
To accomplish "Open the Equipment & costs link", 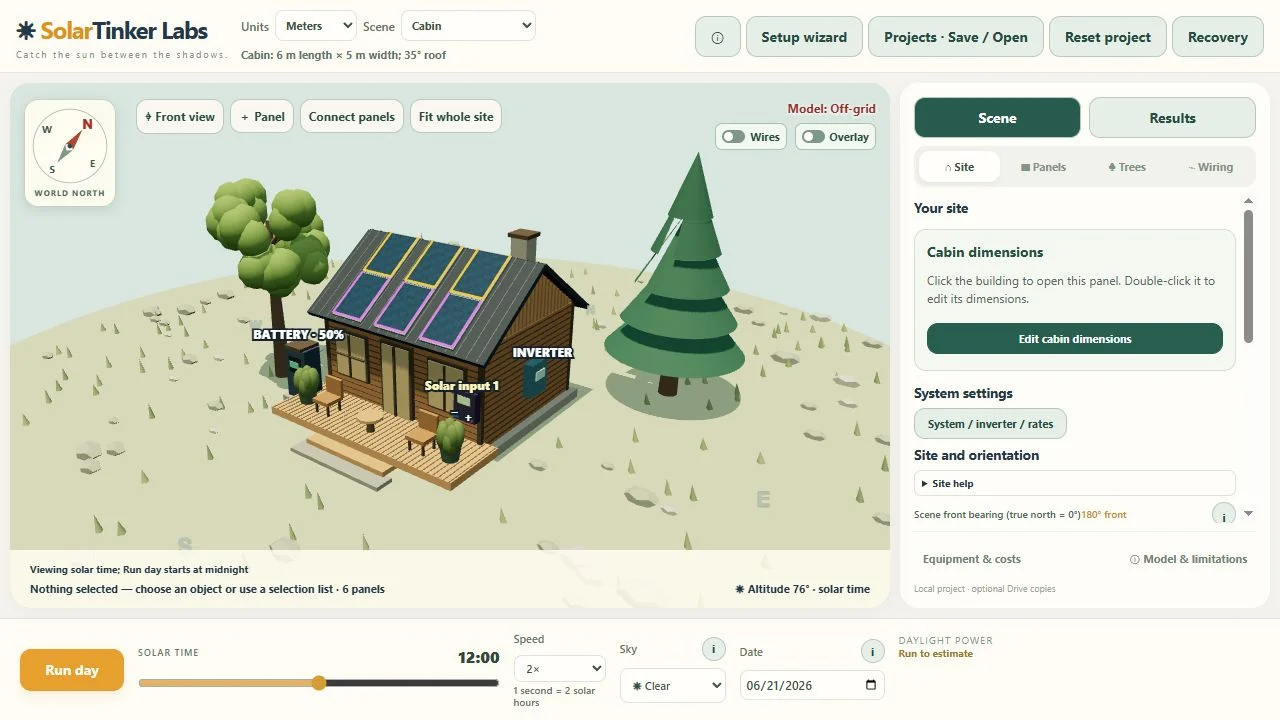I will point(971,559).
